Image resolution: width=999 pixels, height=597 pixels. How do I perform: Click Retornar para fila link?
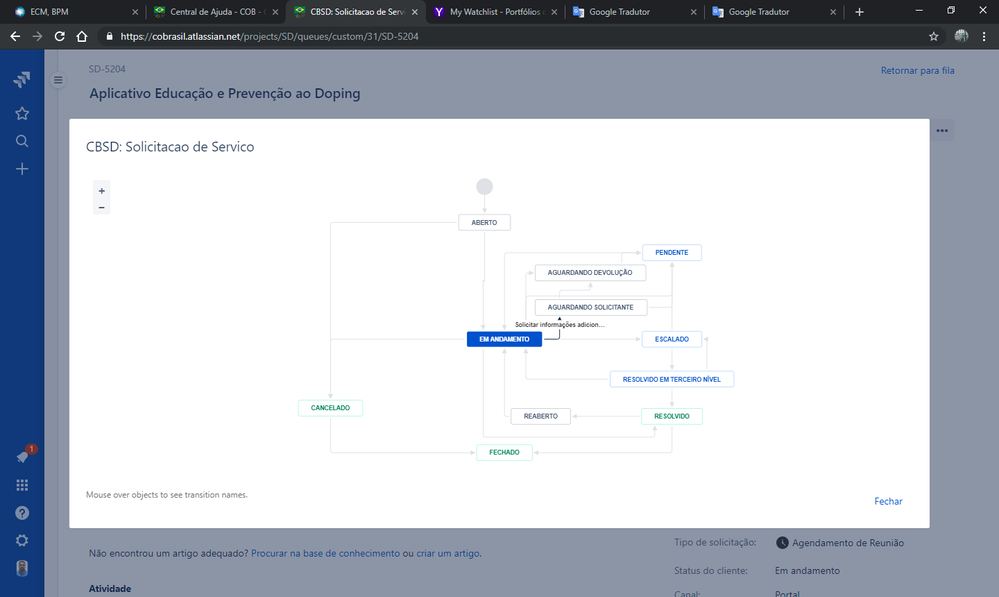coord(917,71)
